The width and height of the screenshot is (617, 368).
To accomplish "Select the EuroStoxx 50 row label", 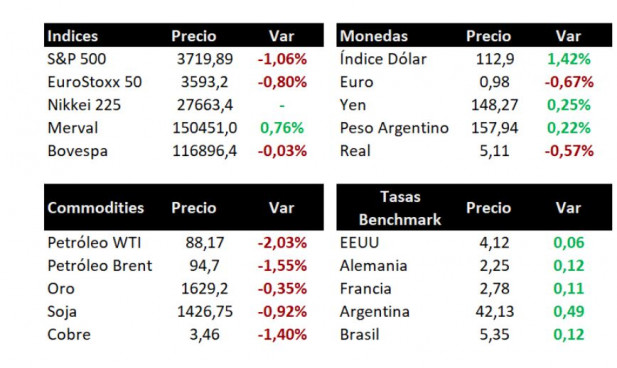I will pyautogui.click(x=94, y=82).
